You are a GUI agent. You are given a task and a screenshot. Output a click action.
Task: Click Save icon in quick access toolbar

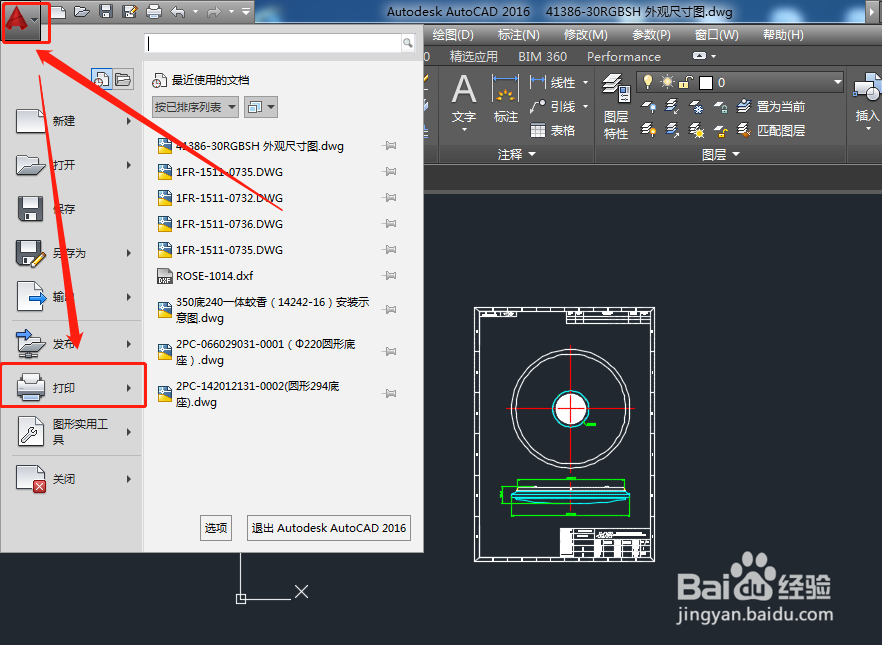pos(106,11)
